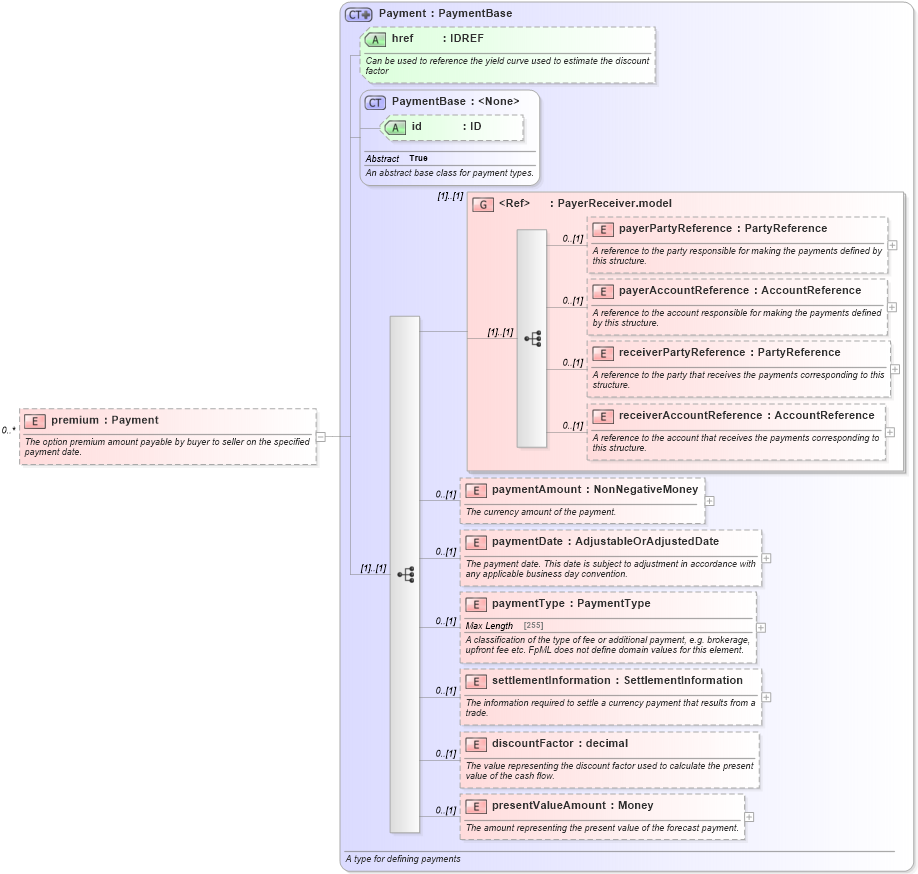Click the discountFactor description text

[609, 770]
